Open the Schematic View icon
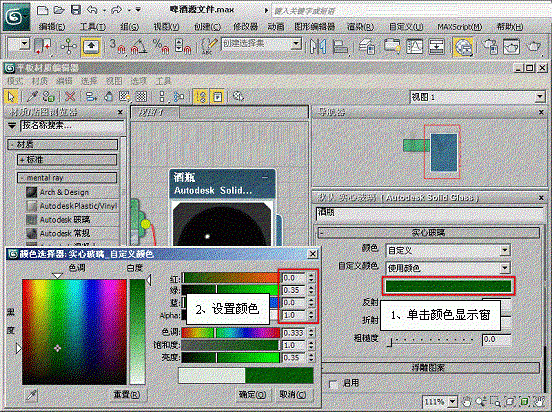The image size is (552, 412). click(437, 46)
